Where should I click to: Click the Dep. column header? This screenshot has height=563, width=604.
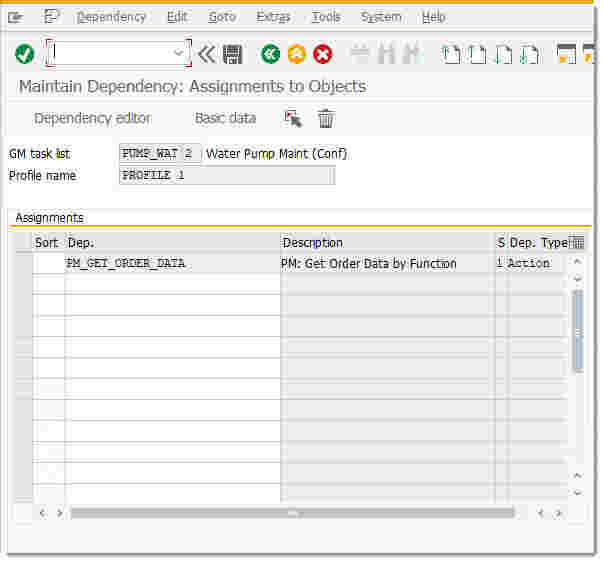point(172,243)
